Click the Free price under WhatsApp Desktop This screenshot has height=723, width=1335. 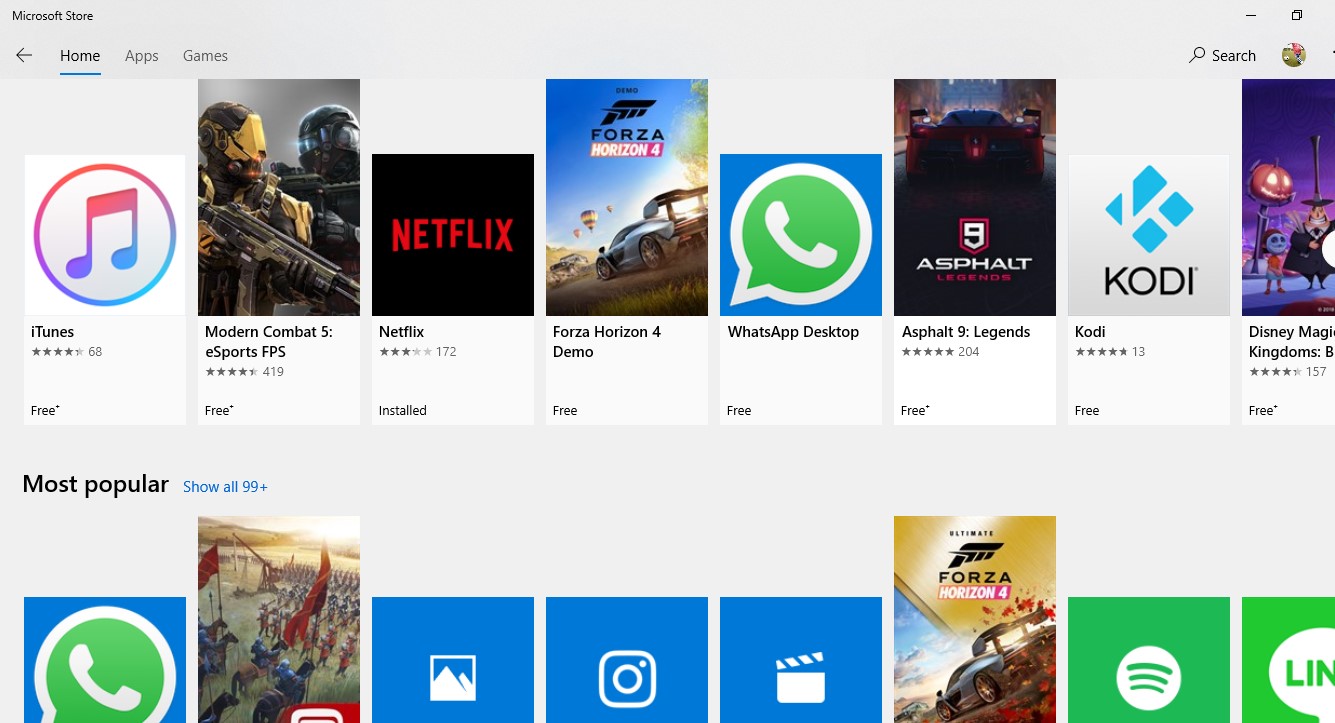pyautogui.click(x=739, y=410)
